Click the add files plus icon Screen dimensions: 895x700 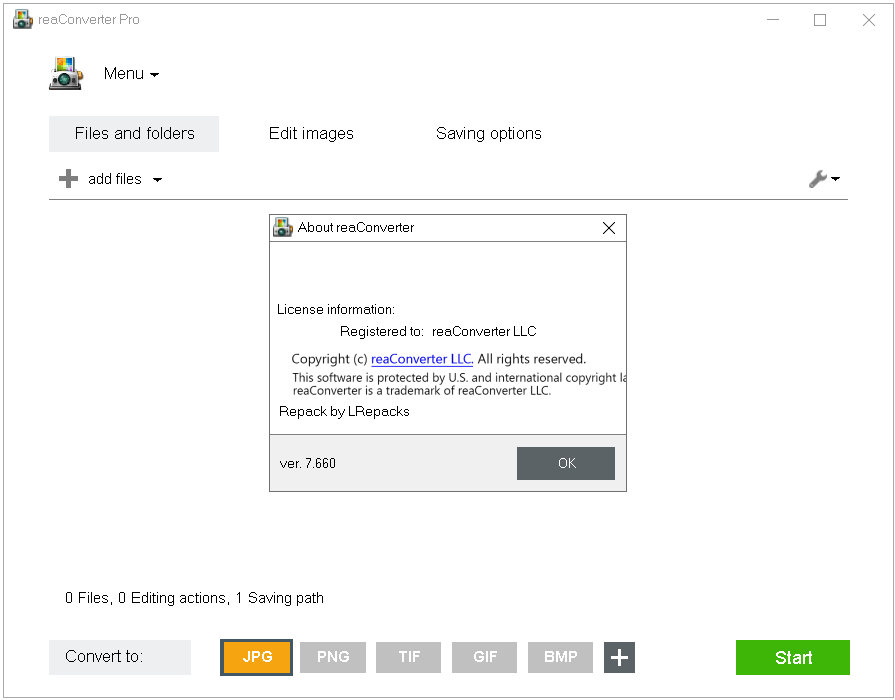(x=68, y=179)
